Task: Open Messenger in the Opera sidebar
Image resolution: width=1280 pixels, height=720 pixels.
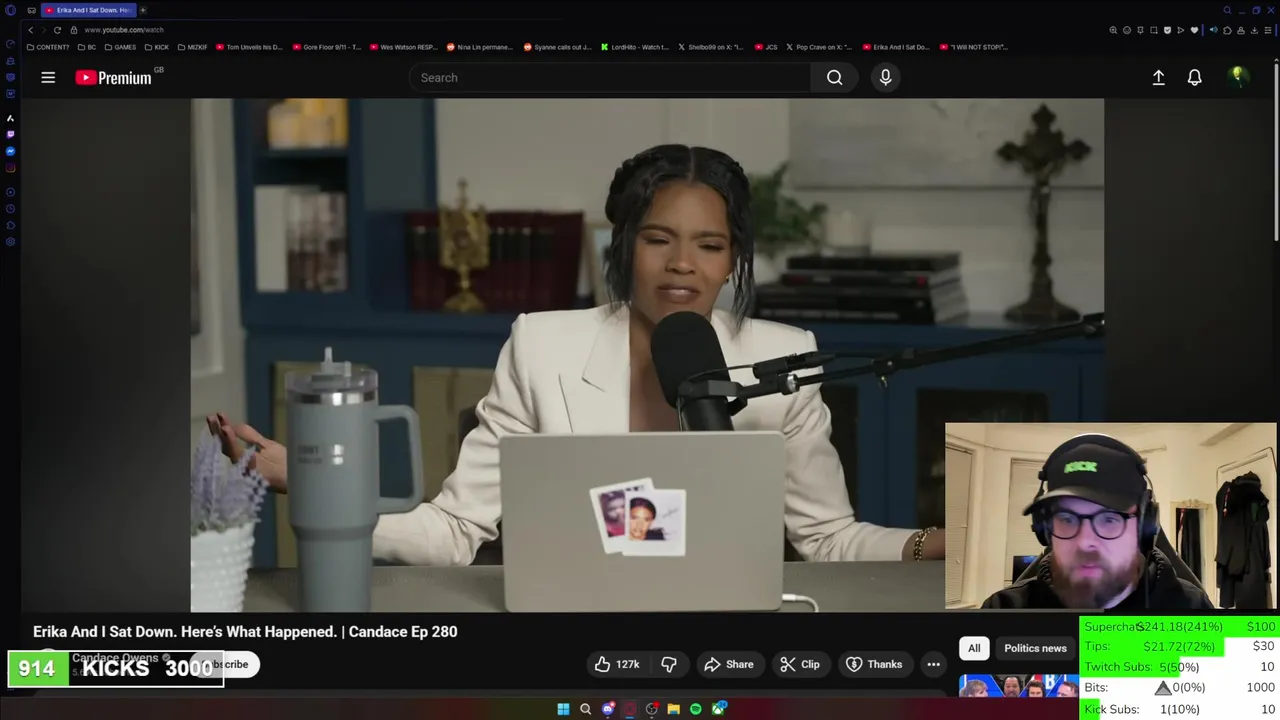Action: [x=10, y=151]
